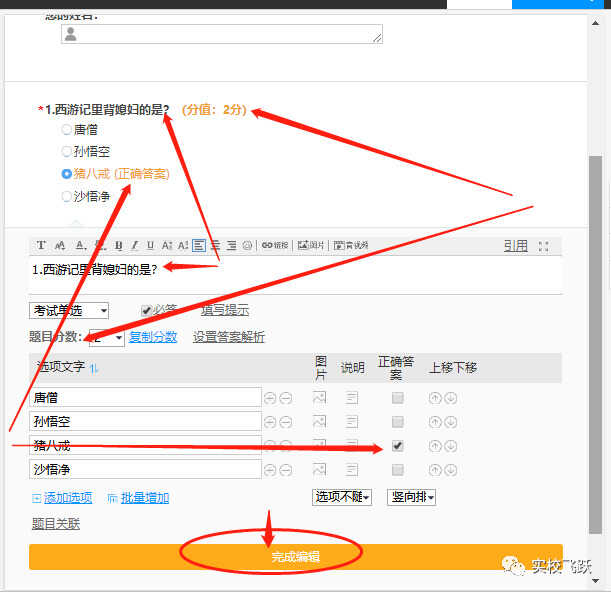Open the font family tool (T icon)
Screen dimensions: 611x593
click(x=41, y=245)
